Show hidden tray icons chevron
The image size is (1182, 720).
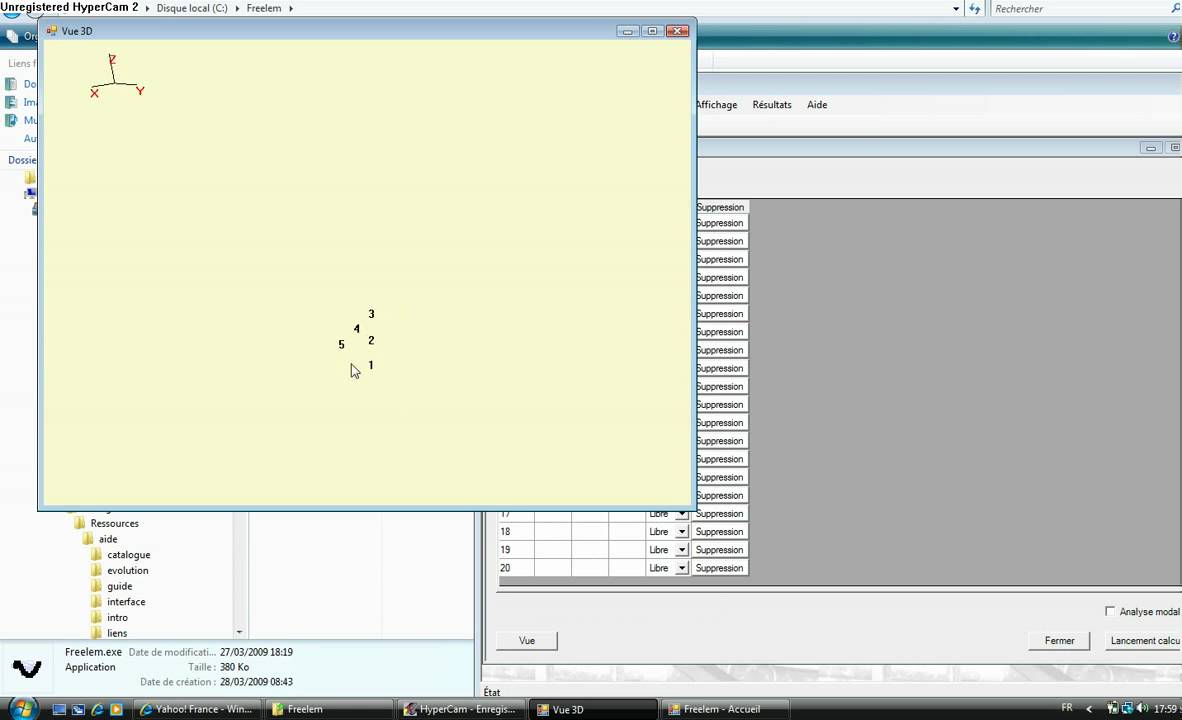coord(1089,709)
